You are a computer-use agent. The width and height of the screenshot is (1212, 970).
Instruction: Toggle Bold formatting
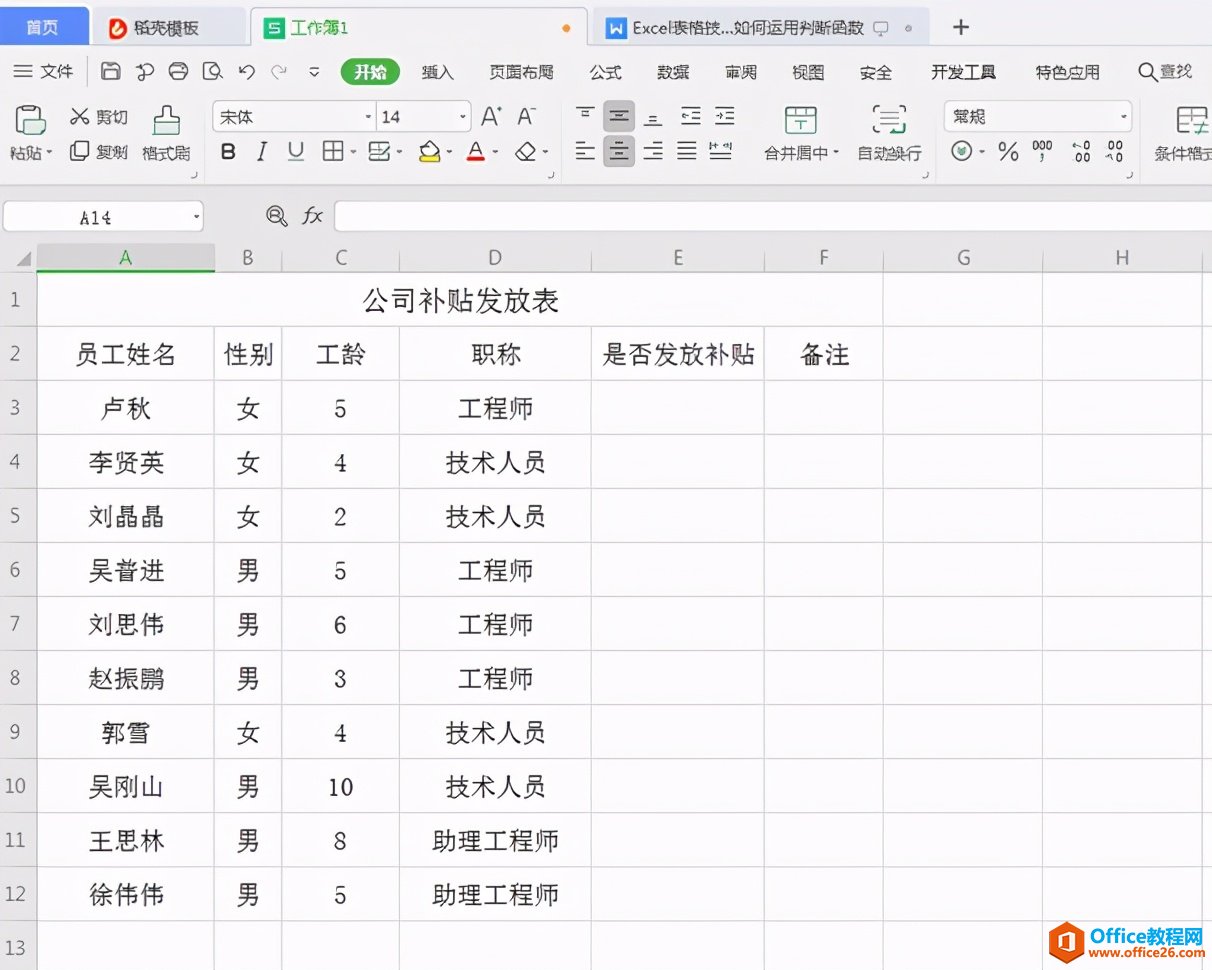pos(228,152)
